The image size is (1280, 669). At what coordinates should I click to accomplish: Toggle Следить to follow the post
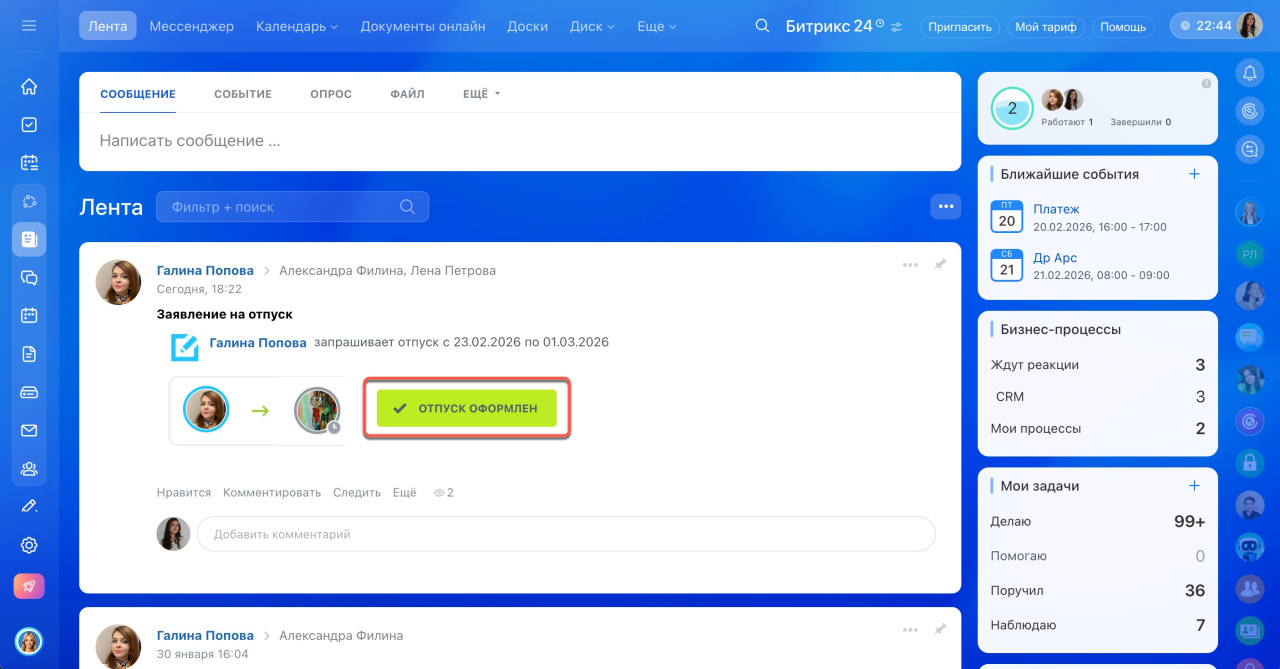357,492
